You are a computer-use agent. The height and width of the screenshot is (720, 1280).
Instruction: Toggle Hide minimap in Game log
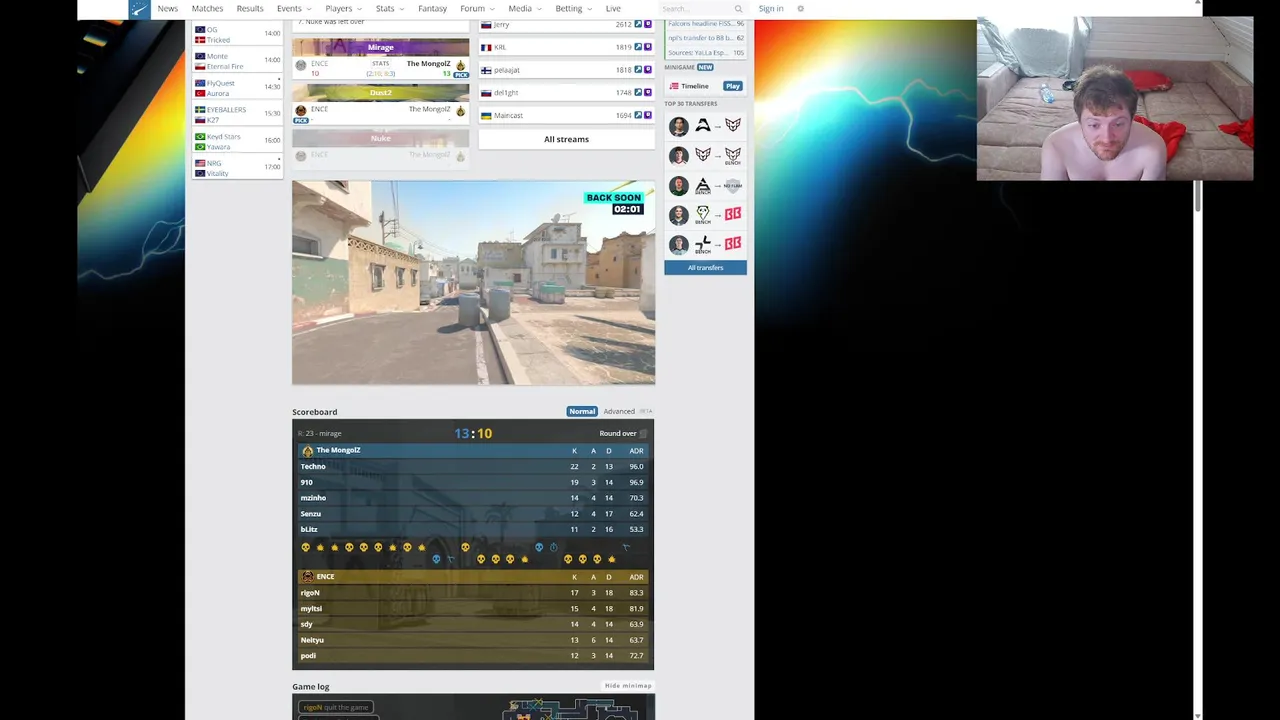(628, 686)
